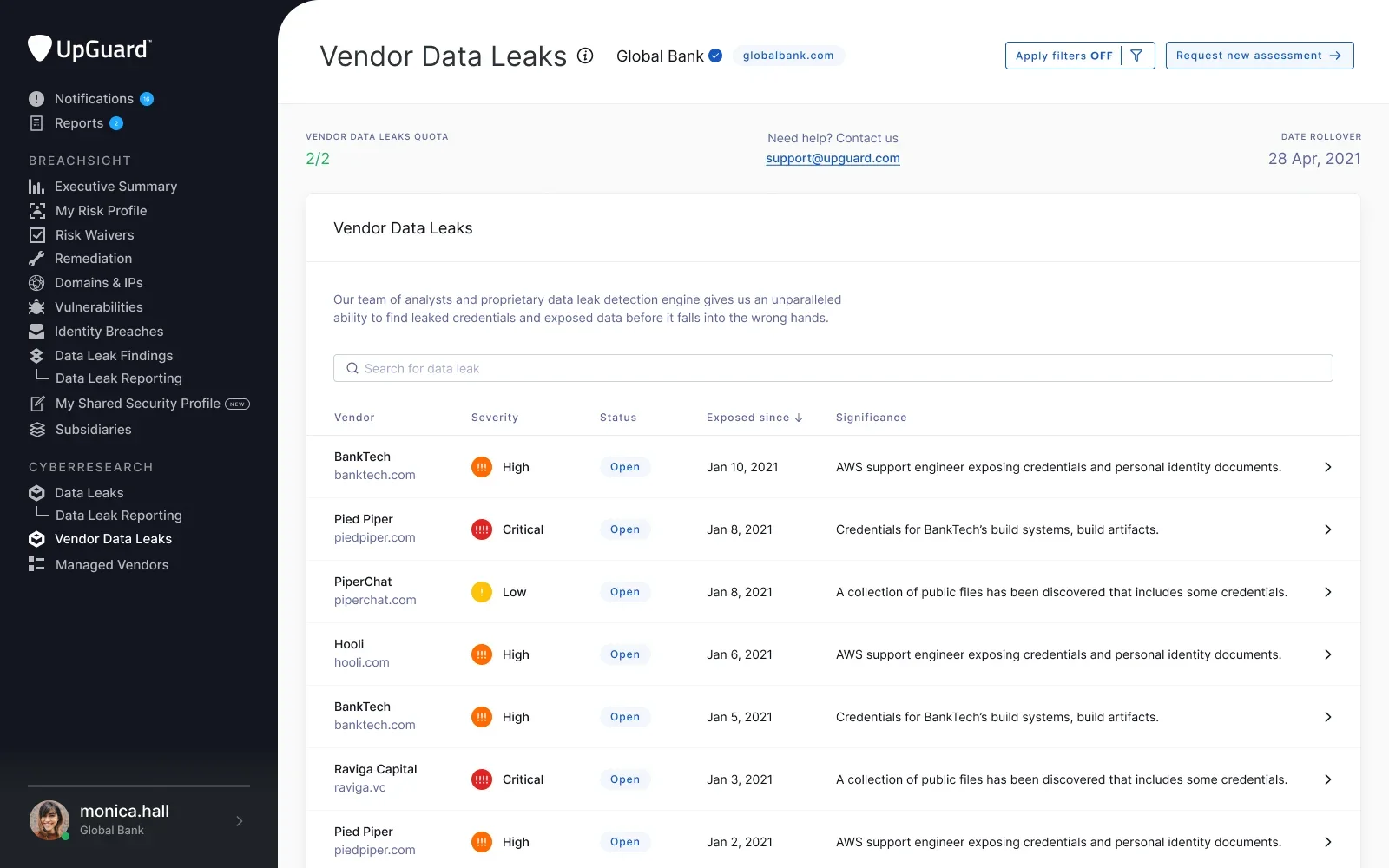Viewport: 1389px width, 868px height.
Task: Click the Vulnerabilities bug icon
Action: (36, 307)
